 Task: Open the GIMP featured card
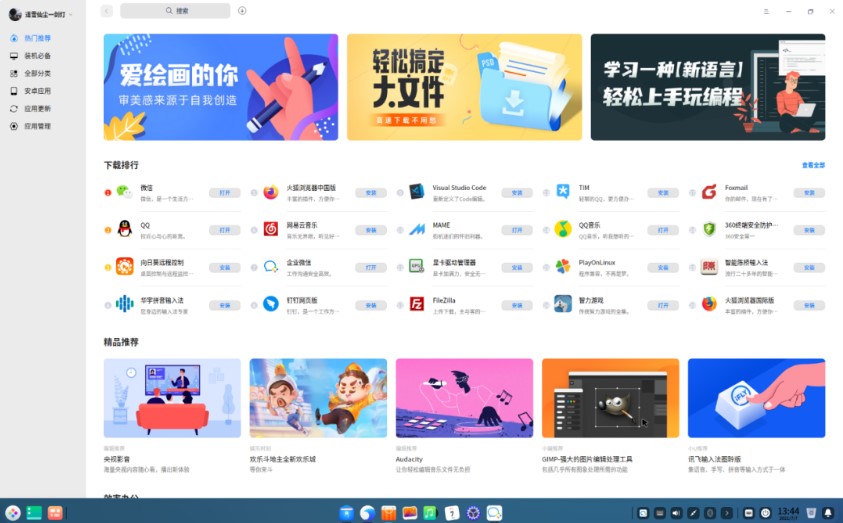[611, 398]
